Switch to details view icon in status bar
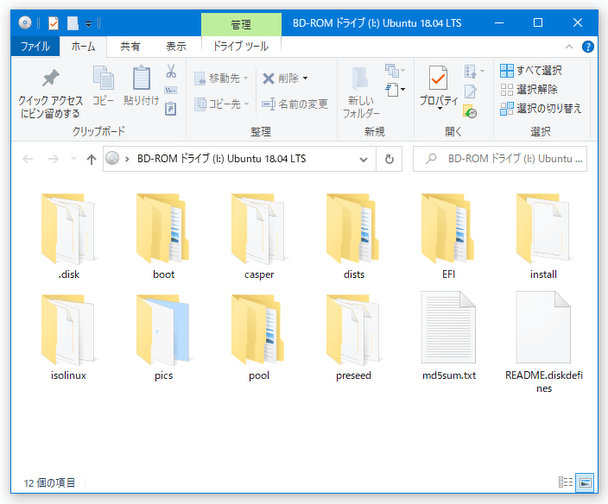Image resolution: width=608 pixels, height=504 pixels. click(x=565, y=482)
